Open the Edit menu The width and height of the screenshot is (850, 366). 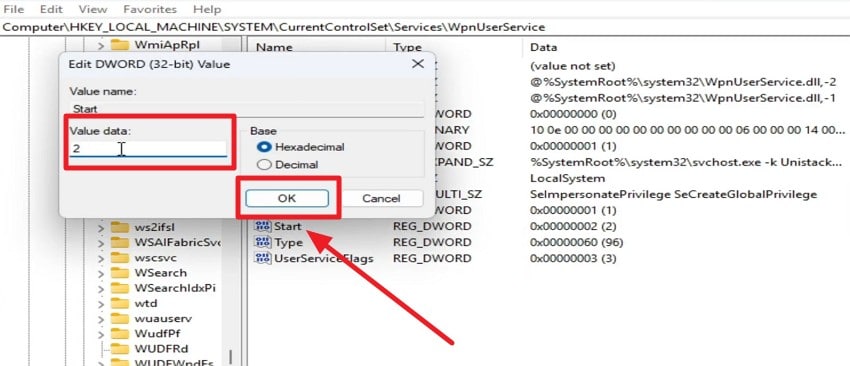point(51,9)
